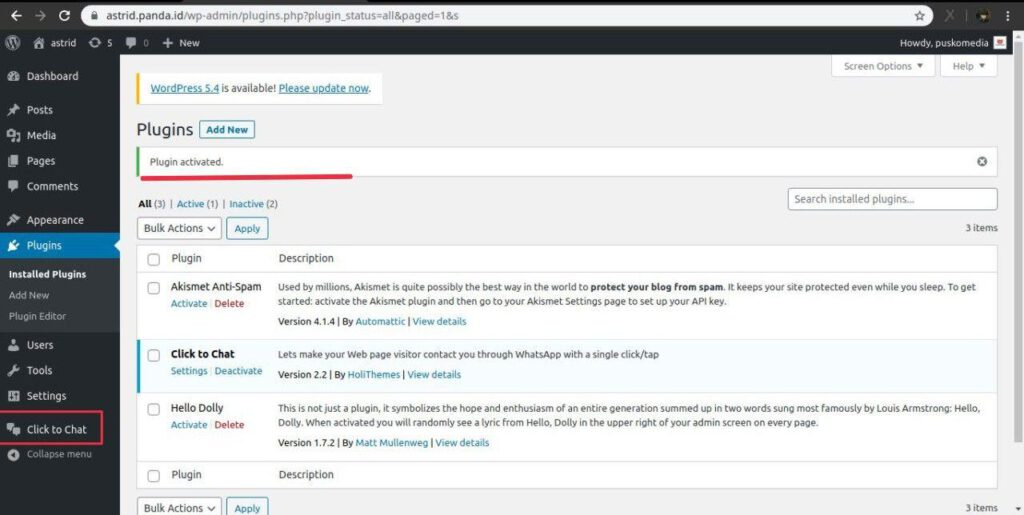Open the 5 pending updates icon
The width and height of the screenshot is (1024, 515).
pos(101,42)
